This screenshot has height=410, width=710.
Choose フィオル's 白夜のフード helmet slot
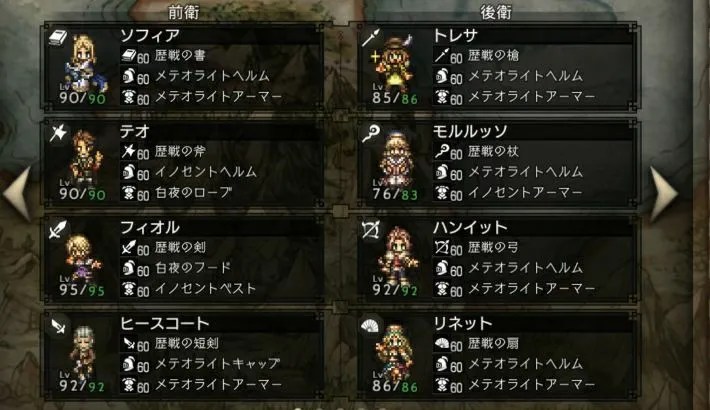click(221, 268)
